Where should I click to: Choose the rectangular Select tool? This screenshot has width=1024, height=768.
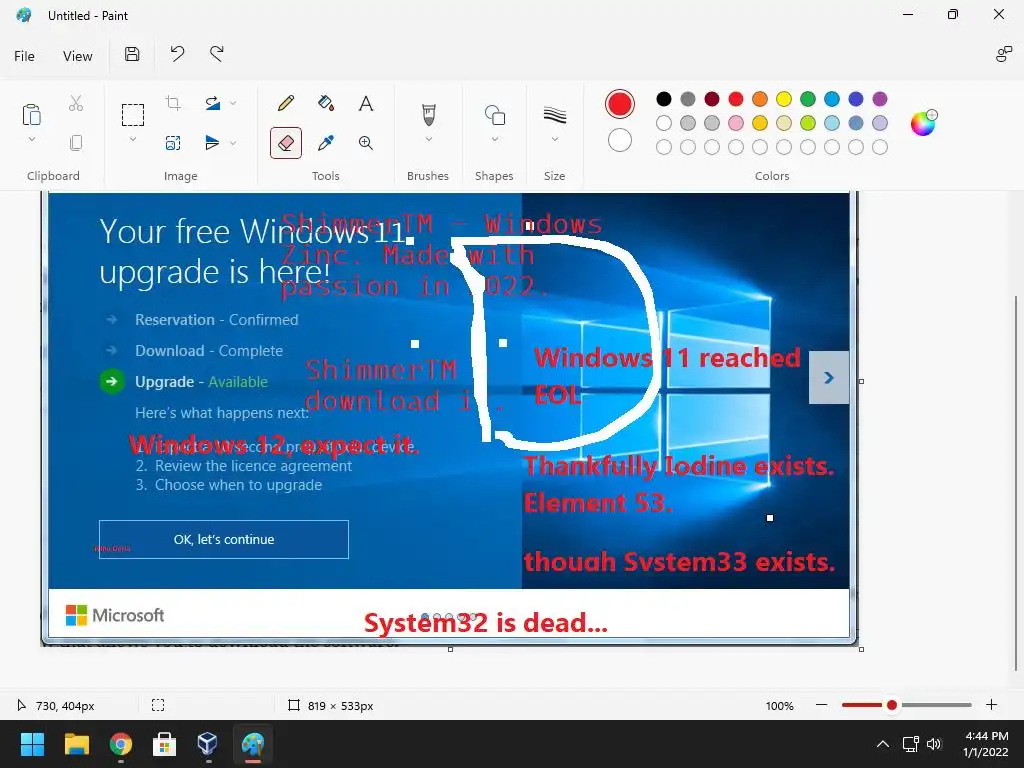[133, 115]
